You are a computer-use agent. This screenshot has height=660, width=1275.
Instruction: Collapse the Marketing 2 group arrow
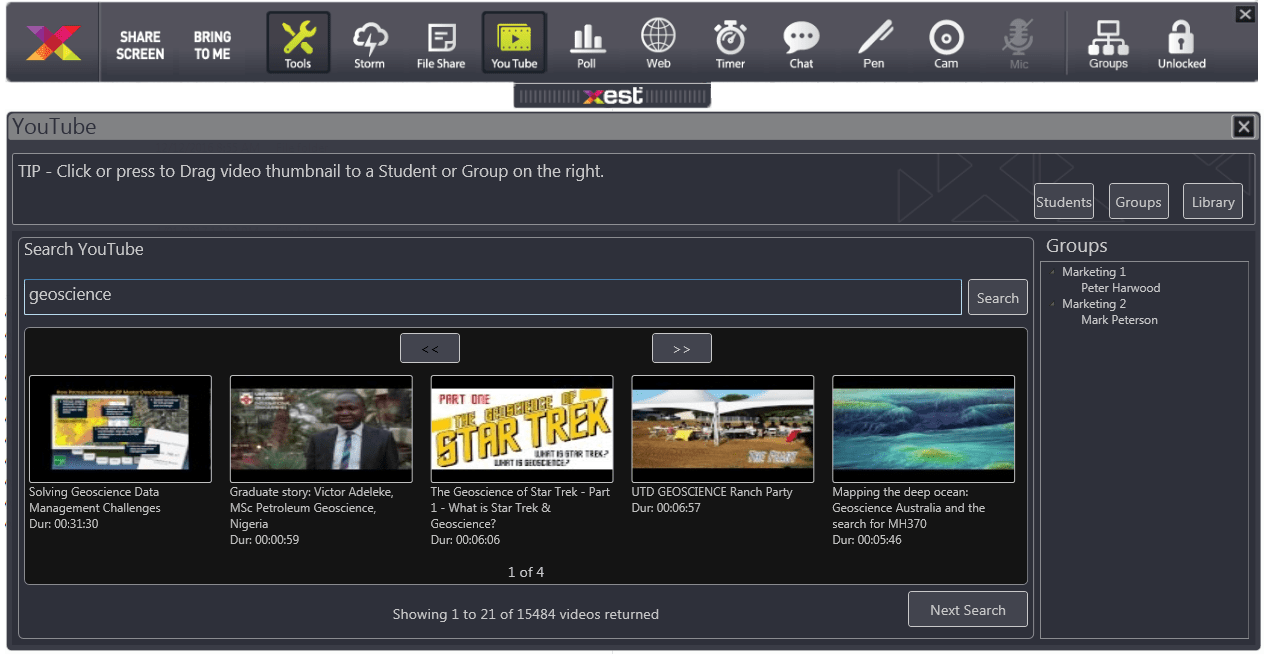tap(1052, 304)
